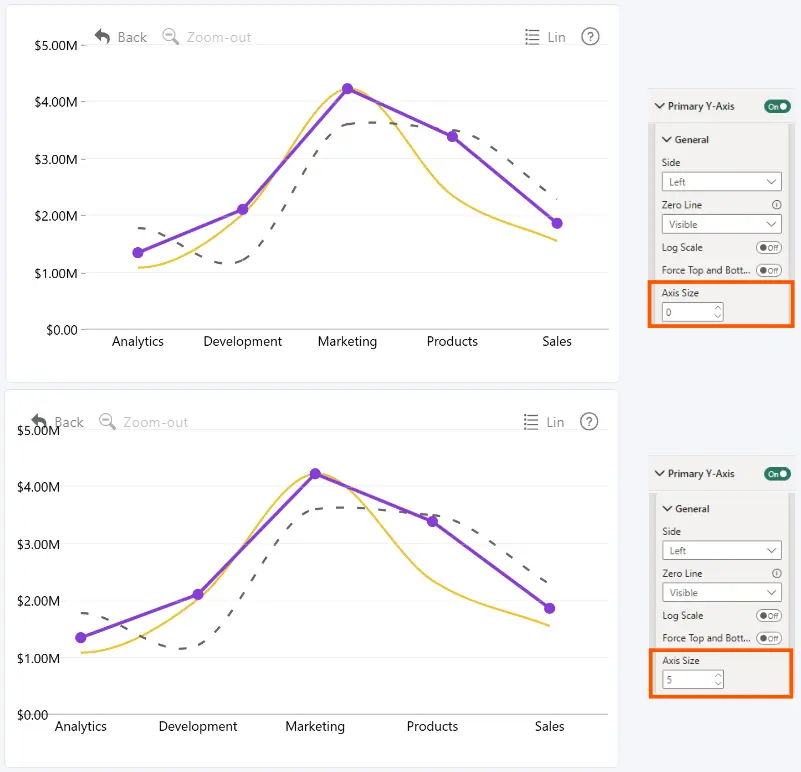Click the Zoom-out magnifier icon in top chart
801x772 pixels.
click(x=171, y=37)
